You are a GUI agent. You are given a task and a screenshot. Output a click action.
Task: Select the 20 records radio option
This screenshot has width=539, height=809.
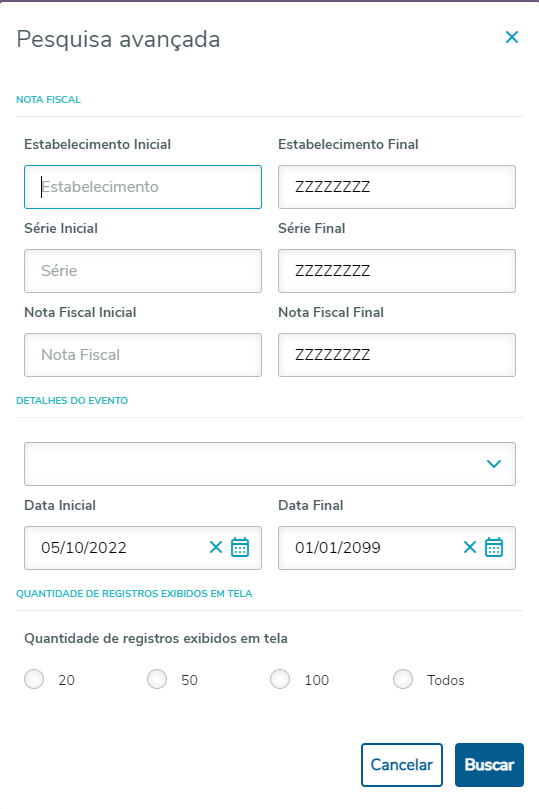point(34,679)
